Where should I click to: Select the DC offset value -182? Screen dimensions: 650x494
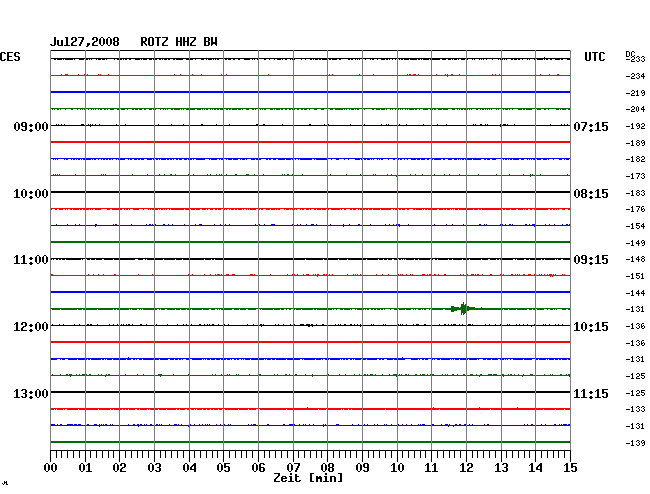pos(635,159)
